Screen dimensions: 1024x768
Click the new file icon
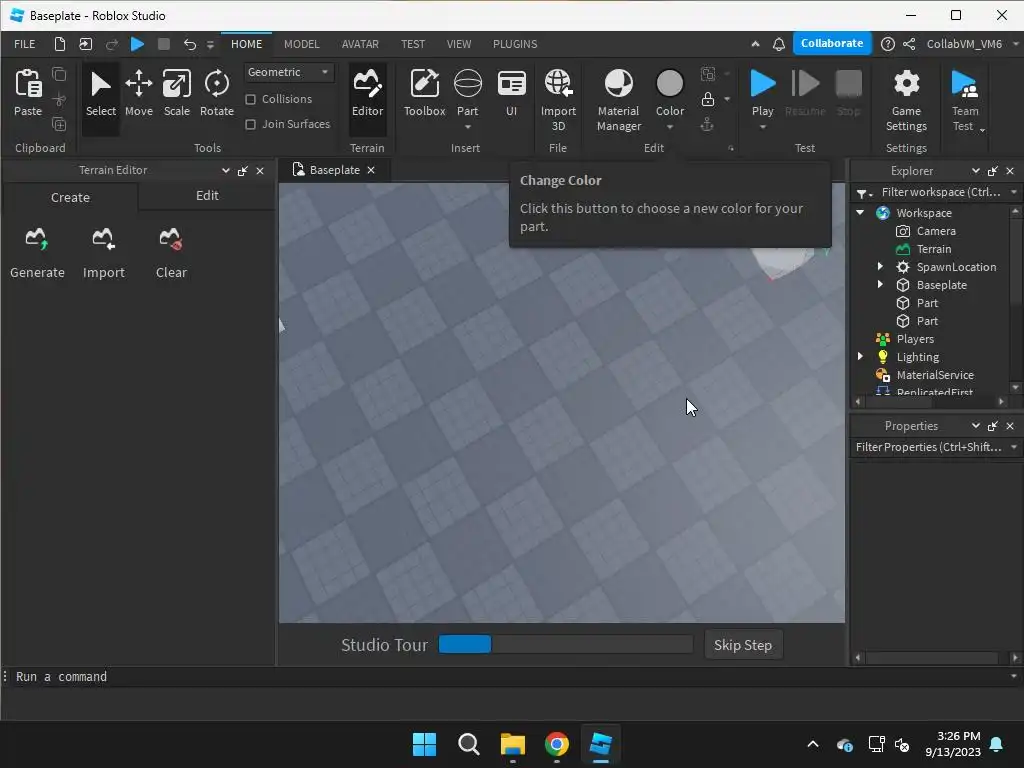tap(59, 44)
